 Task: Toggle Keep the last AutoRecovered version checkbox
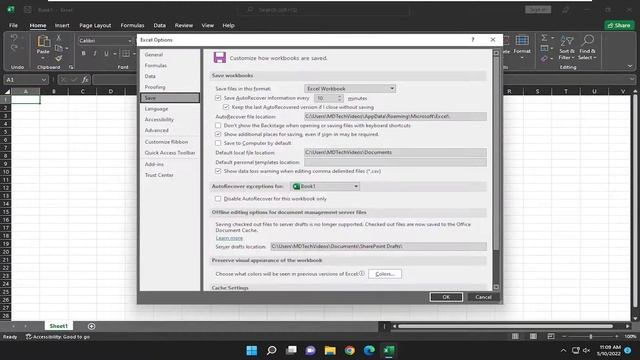226,107
